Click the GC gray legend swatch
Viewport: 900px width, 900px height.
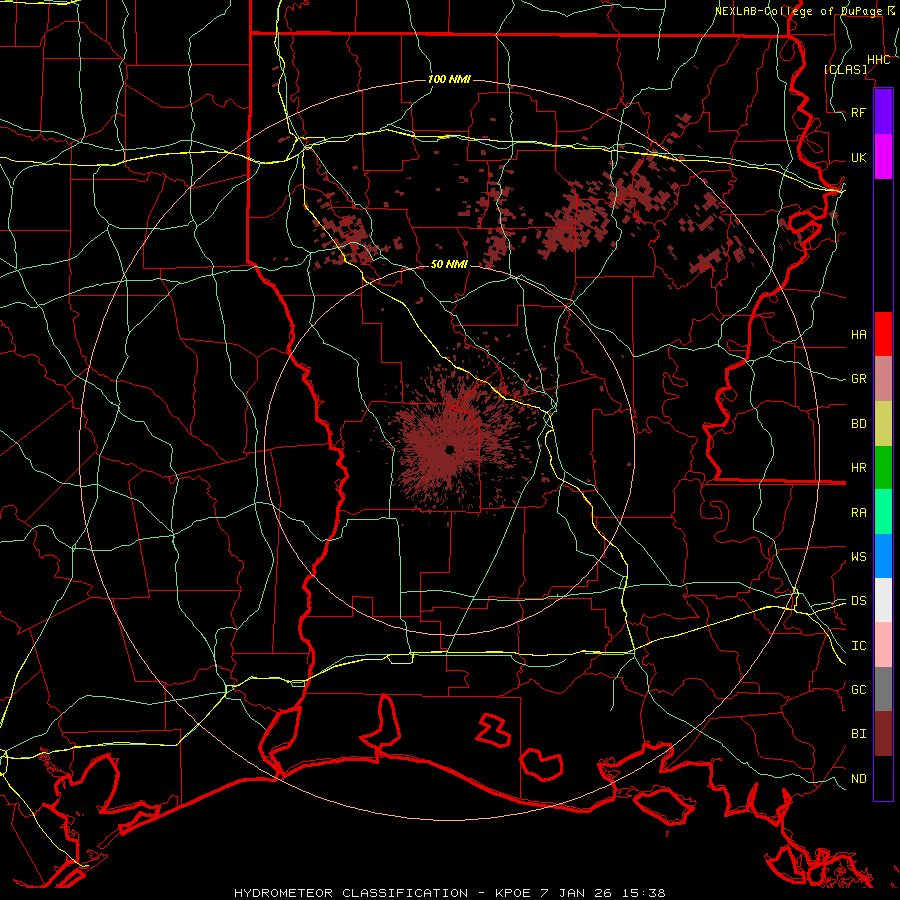pyautogui.click(x=883, y=689)
